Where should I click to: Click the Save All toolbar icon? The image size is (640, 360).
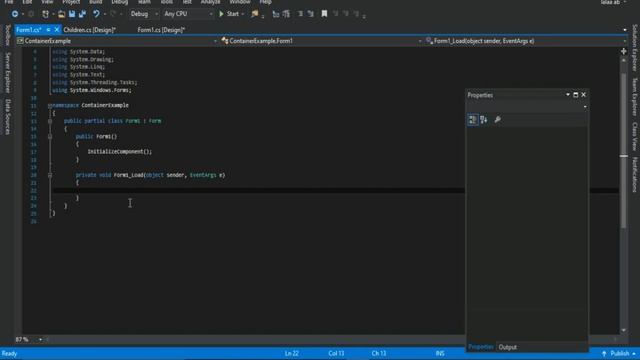tap(82, 14)
